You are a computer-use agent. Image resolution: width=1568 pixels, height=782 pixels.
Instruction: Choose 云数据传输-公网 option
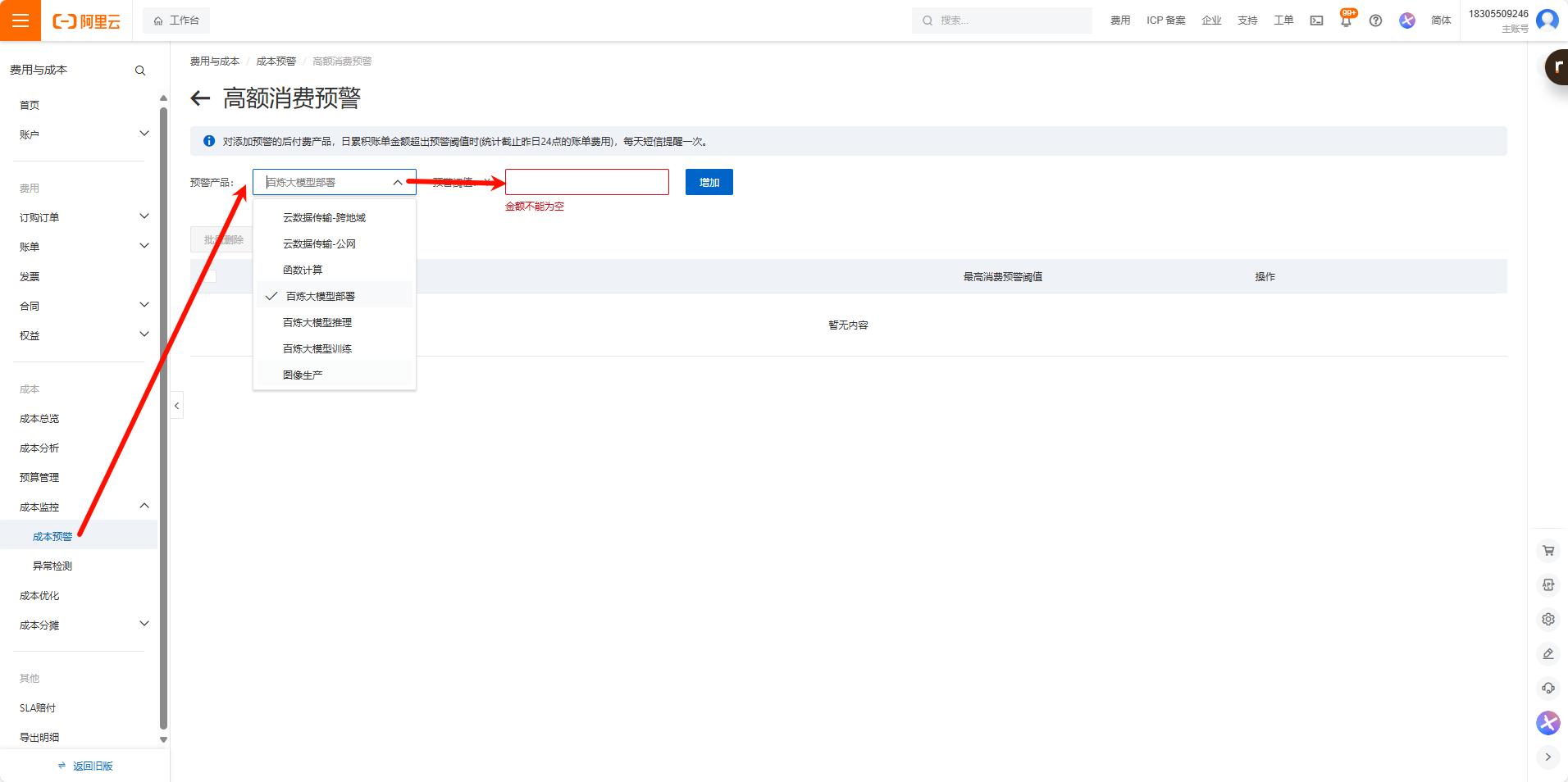click(335, 243)
